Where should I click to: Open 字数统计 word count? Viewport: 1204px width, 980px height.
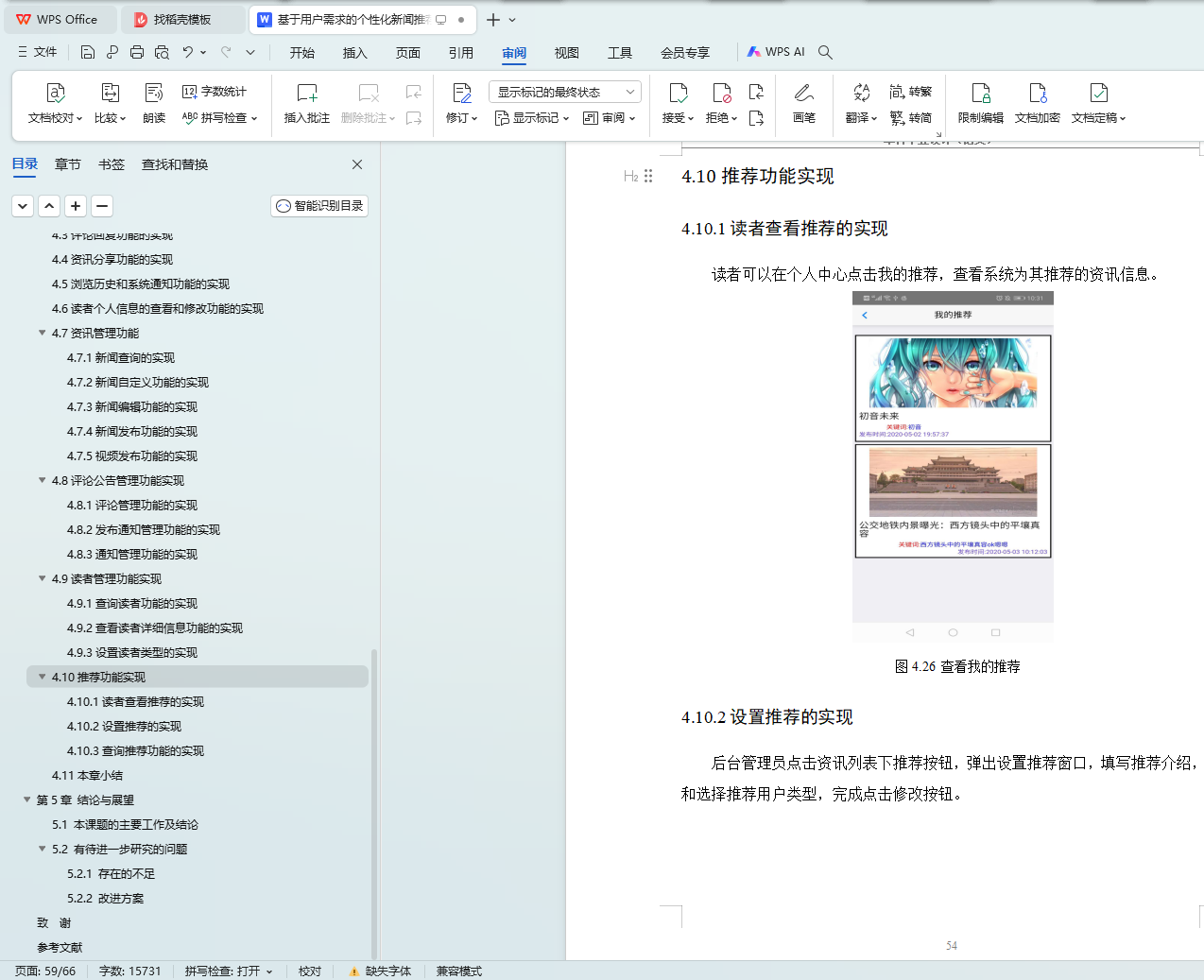(215, 92)
